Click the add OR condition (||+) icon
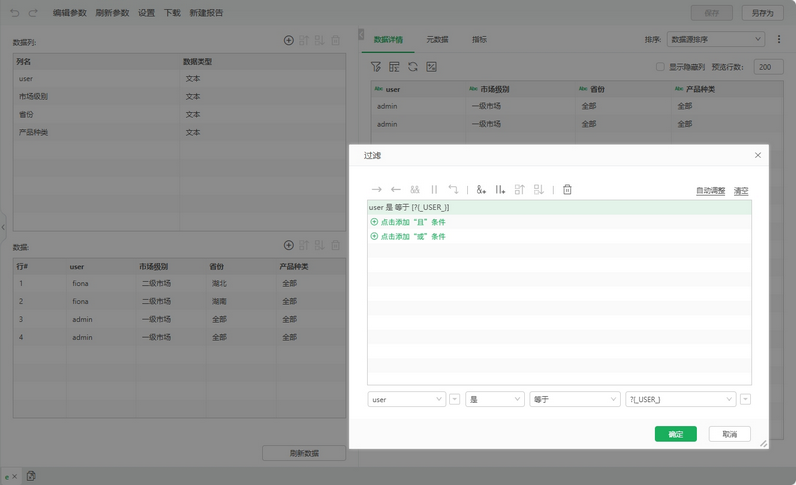 point(500,190)
